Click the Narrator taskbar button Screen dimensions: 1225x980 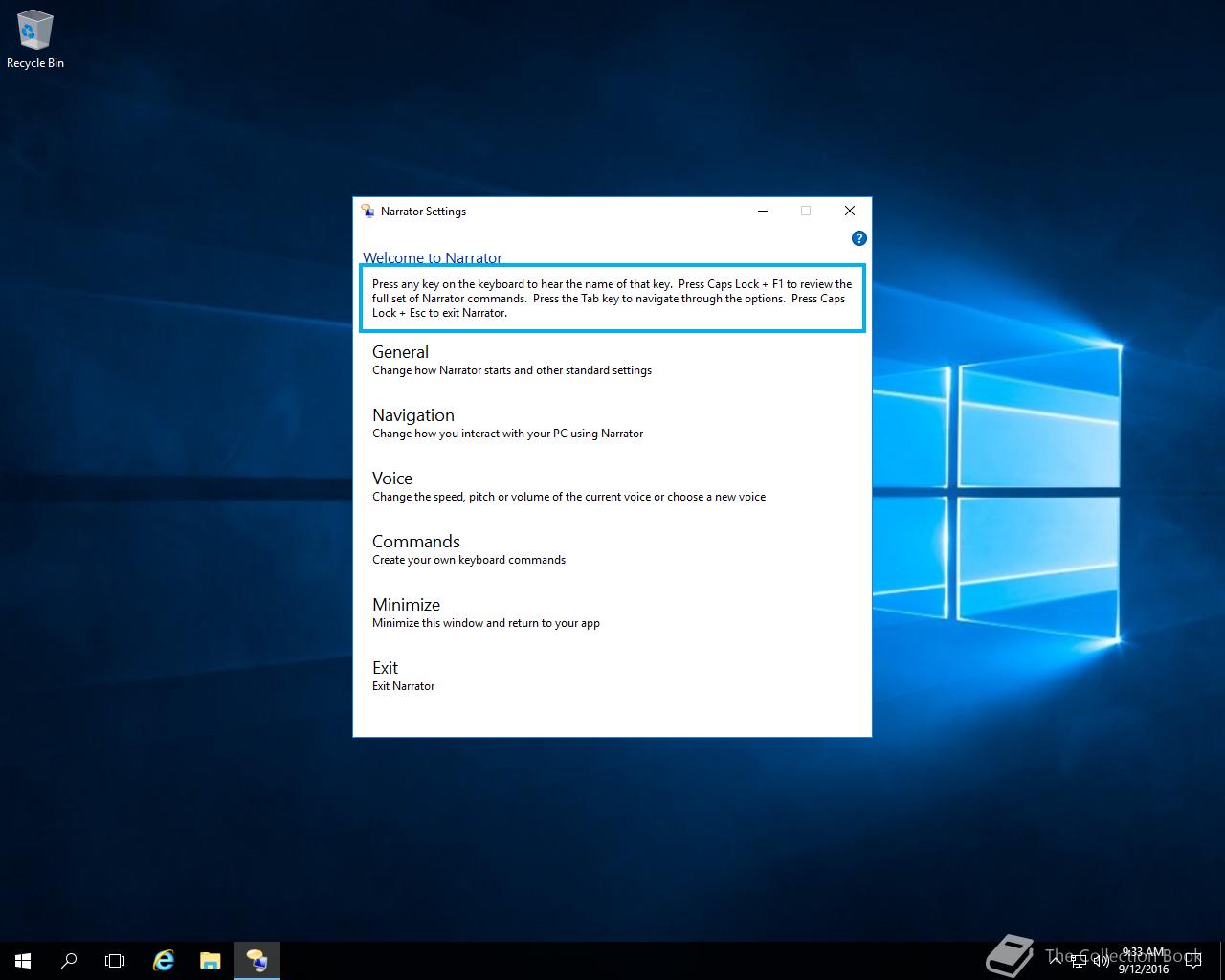pos(257,961)
